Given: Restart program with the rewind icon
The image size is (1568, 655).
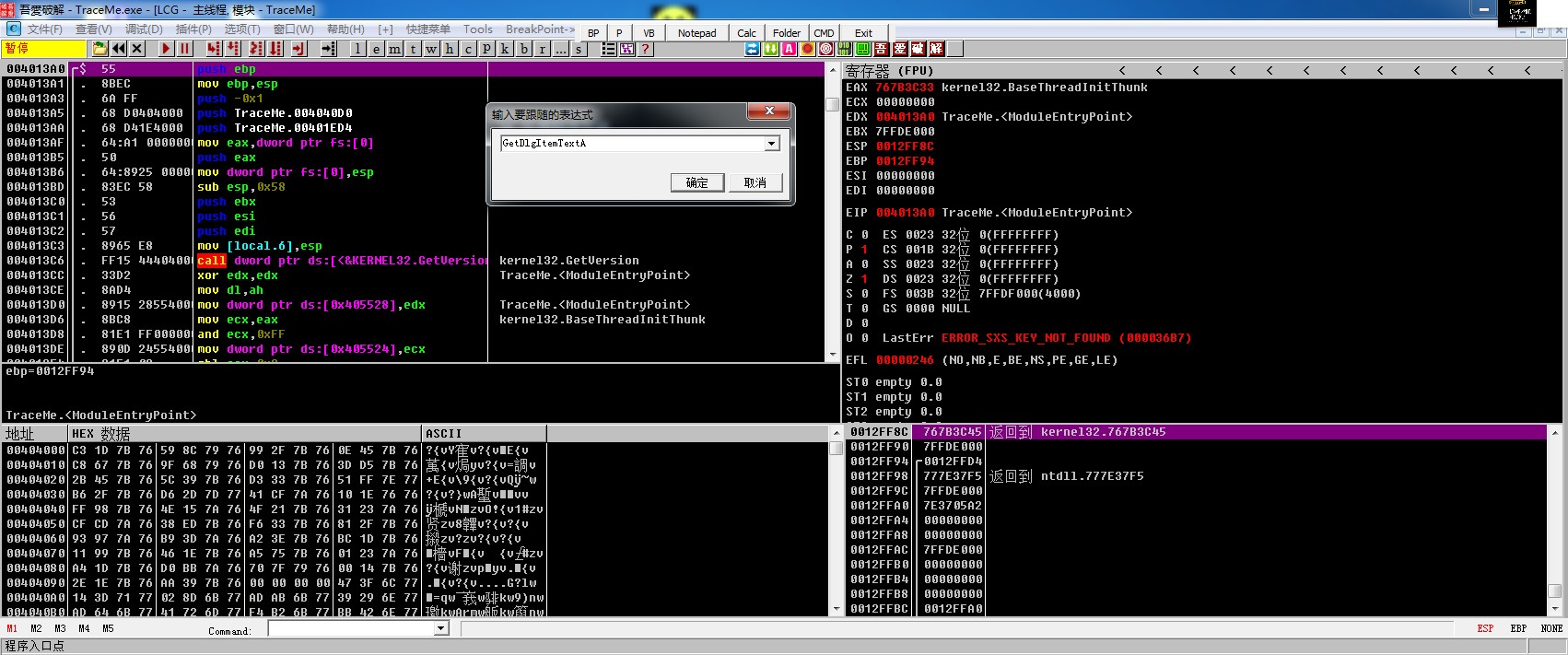Looking at the screenshot, I should pos(119,49).
